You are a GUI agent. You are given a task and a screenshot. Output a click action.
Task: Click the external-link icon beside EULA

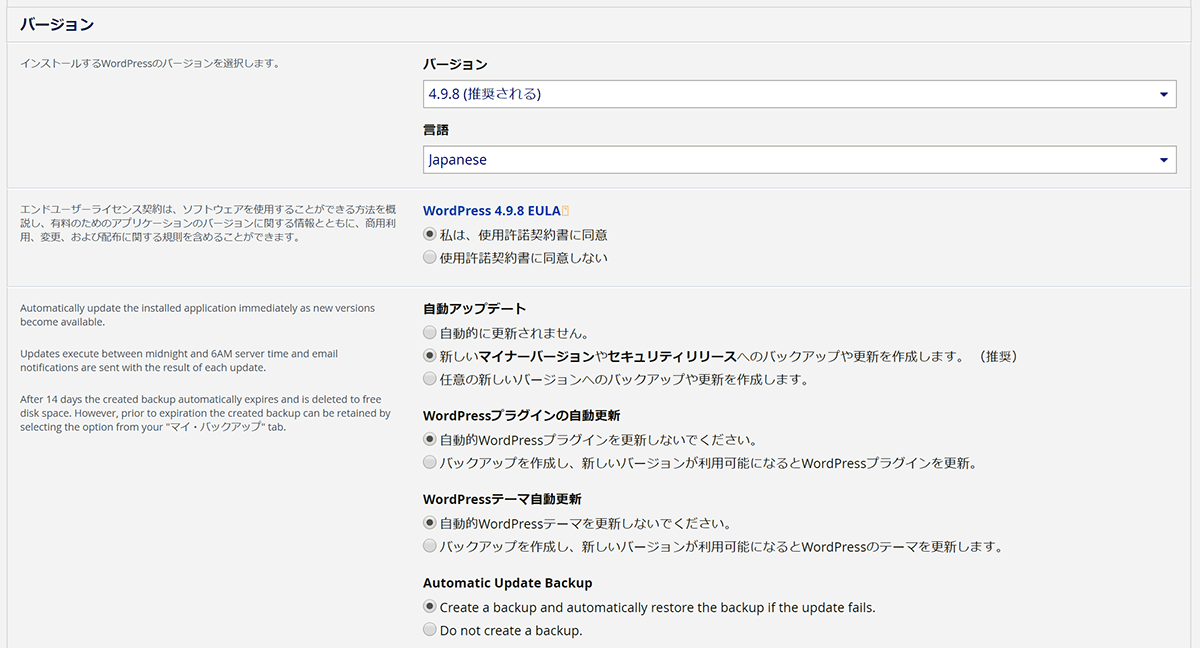tap(565, 211)
